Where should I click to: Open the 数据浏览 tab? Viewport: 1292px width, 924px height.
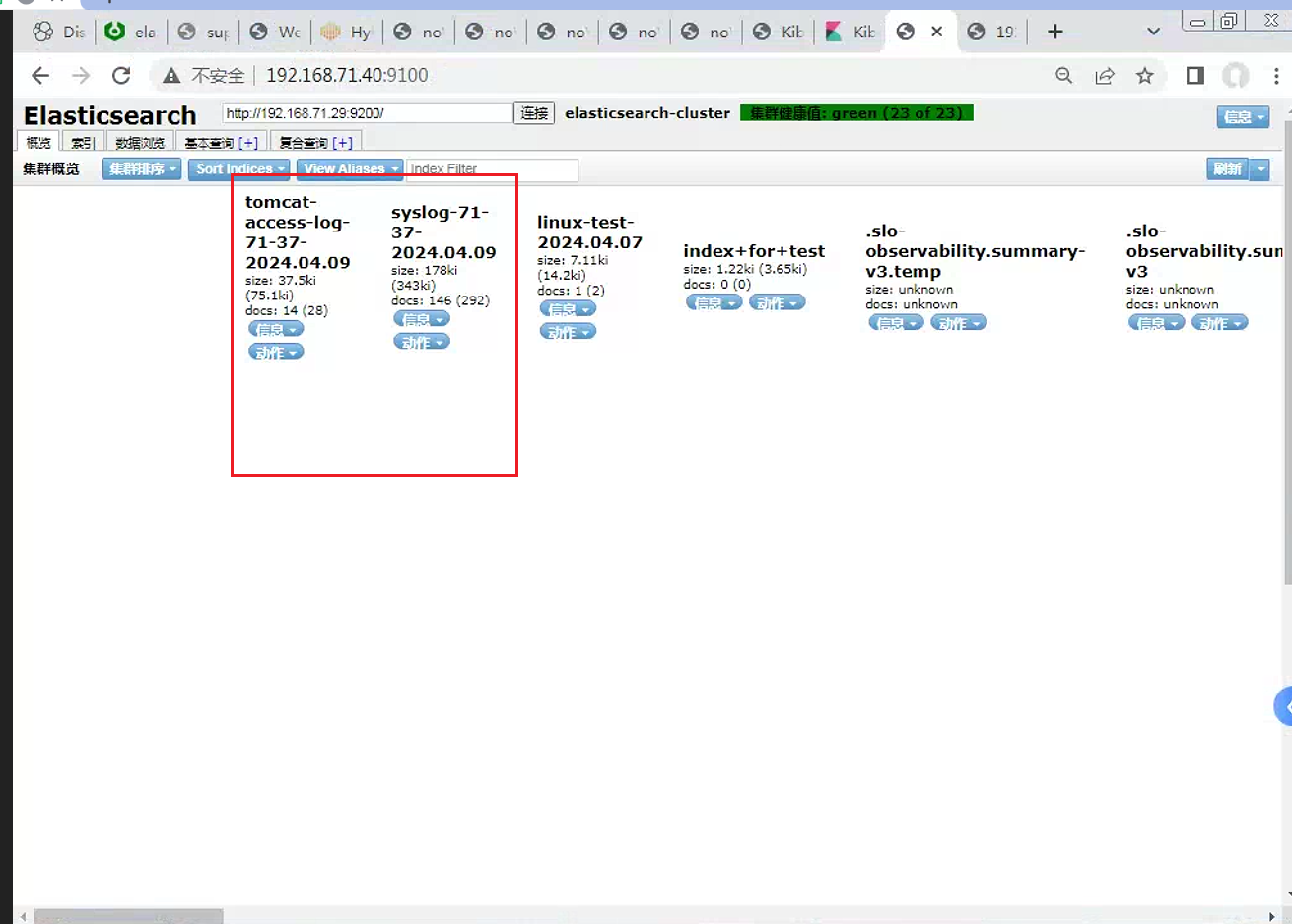point(140,143)
